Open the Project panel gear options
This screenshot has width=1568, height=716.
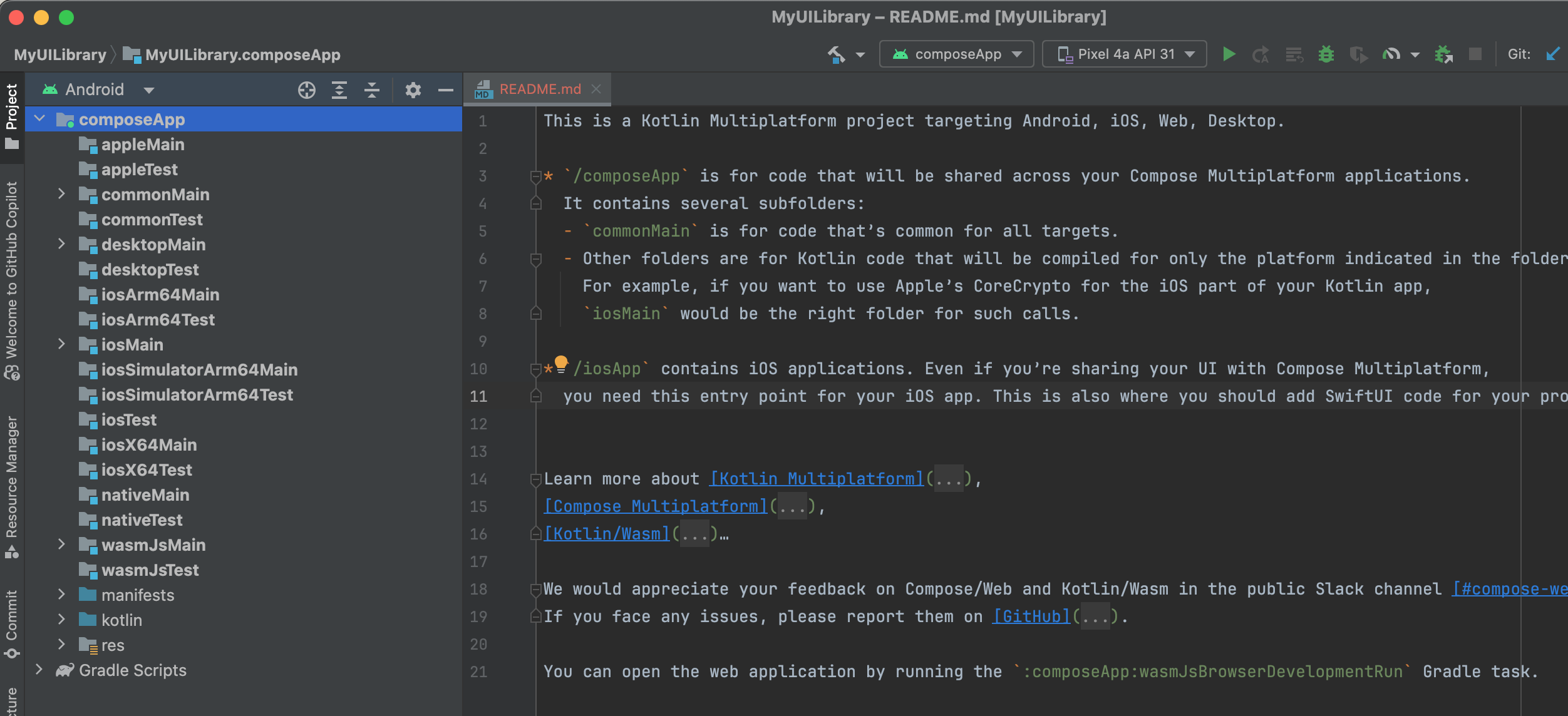(413, 90)
